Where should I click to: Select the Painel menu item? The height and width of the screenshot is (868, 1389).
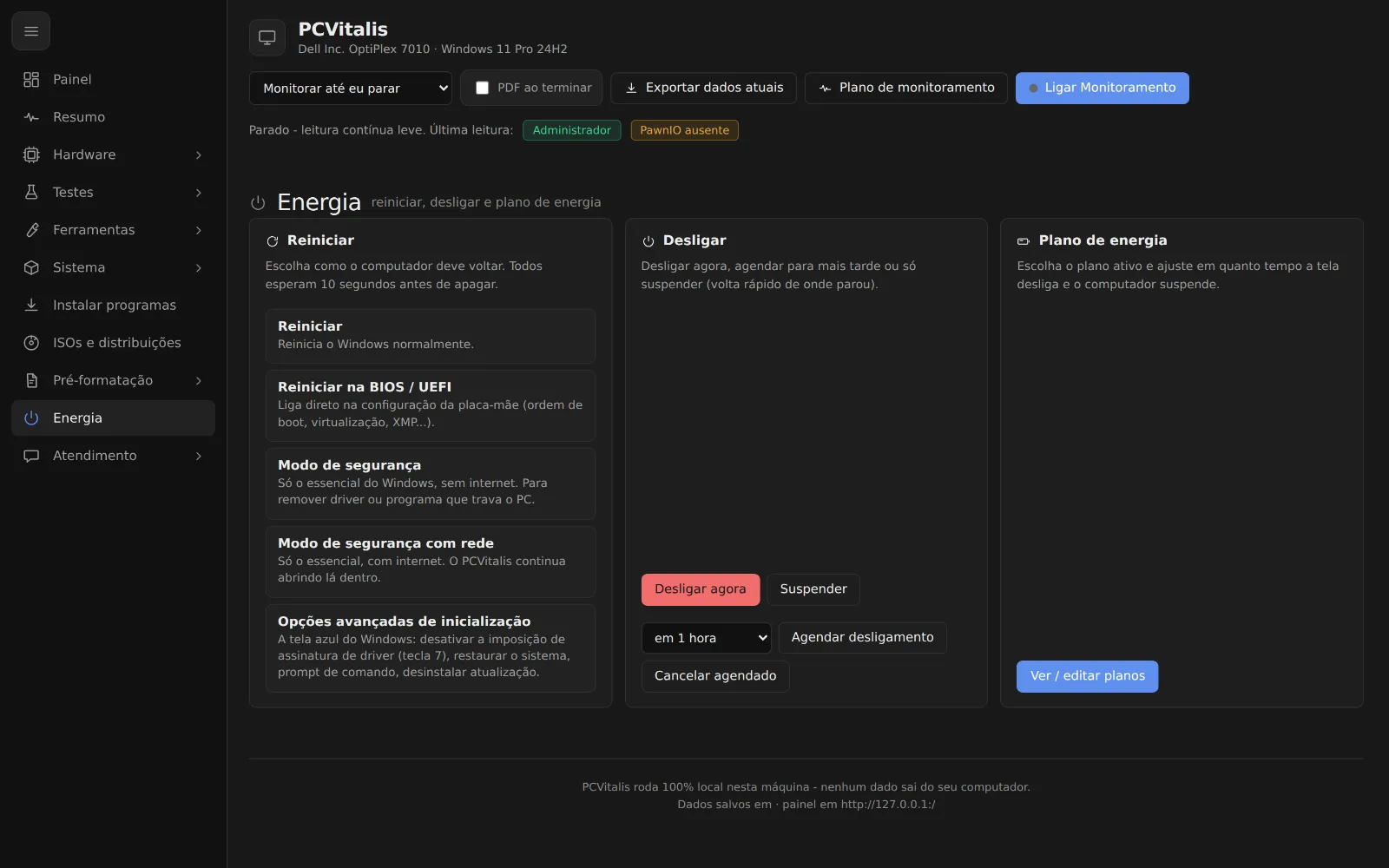click(113, 79)
